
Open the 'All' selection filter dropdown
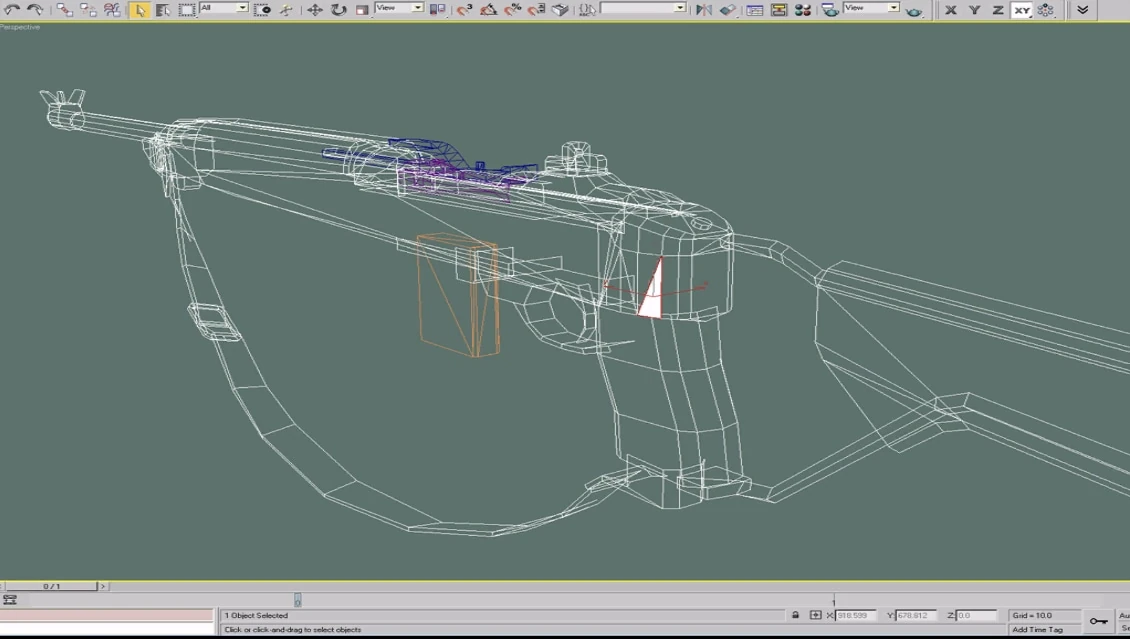click(x=223, y=8)
